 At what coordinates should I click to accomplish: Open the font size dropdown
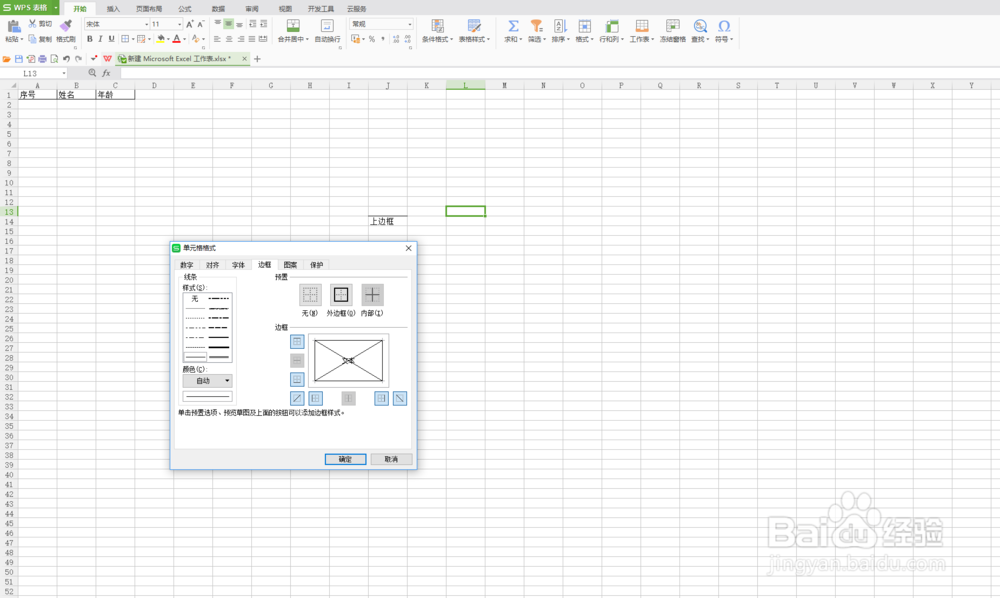tap(179, 23)
